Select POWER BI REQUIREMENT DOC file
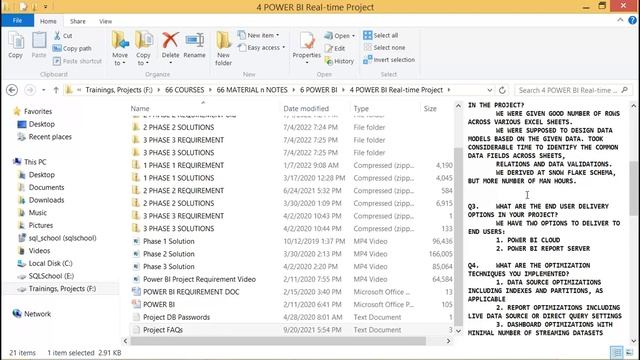 point(191,292)
